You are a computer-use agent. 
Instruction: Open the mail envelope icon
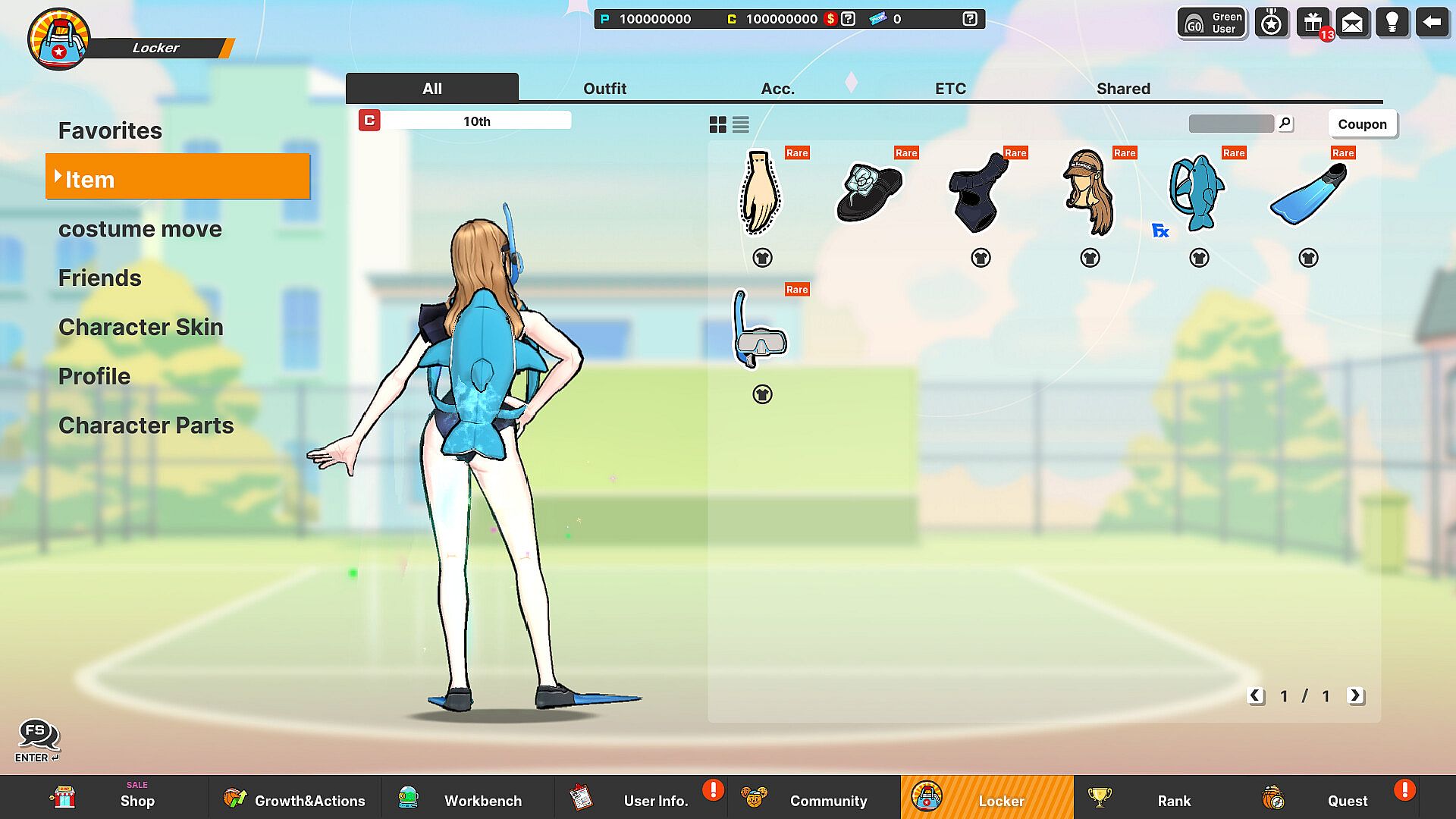click(x=1352, y=23)
